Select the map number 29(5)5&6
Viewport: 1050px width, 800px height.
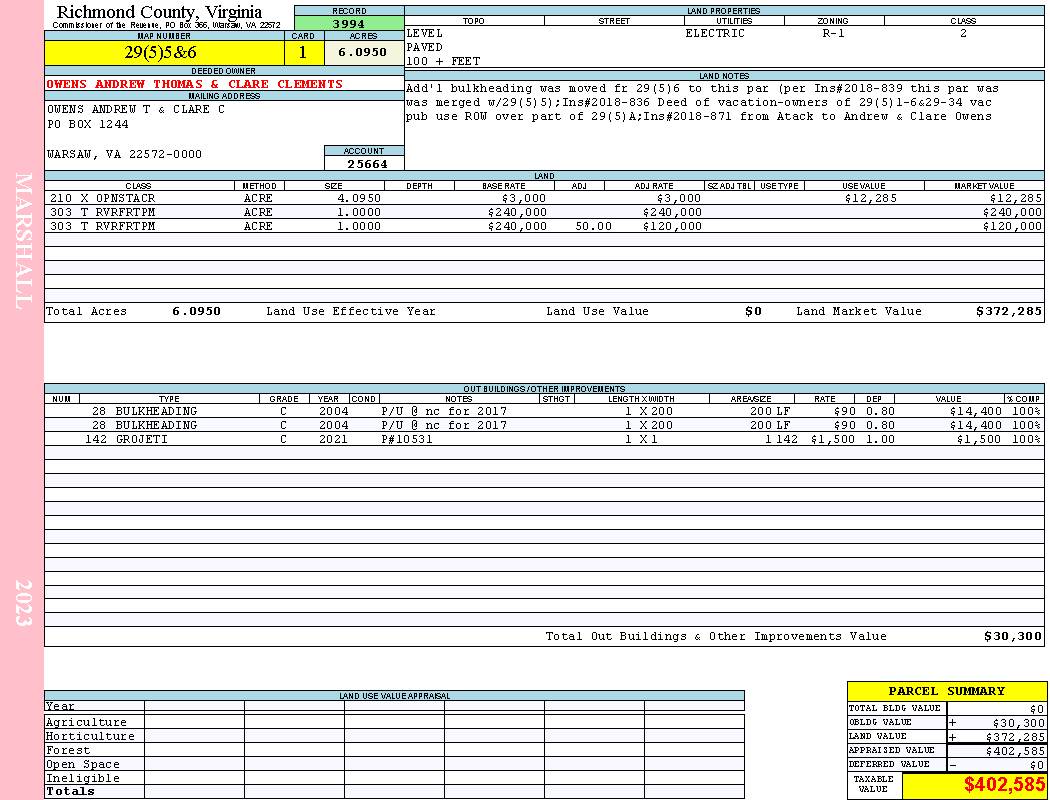click(161, 52)
